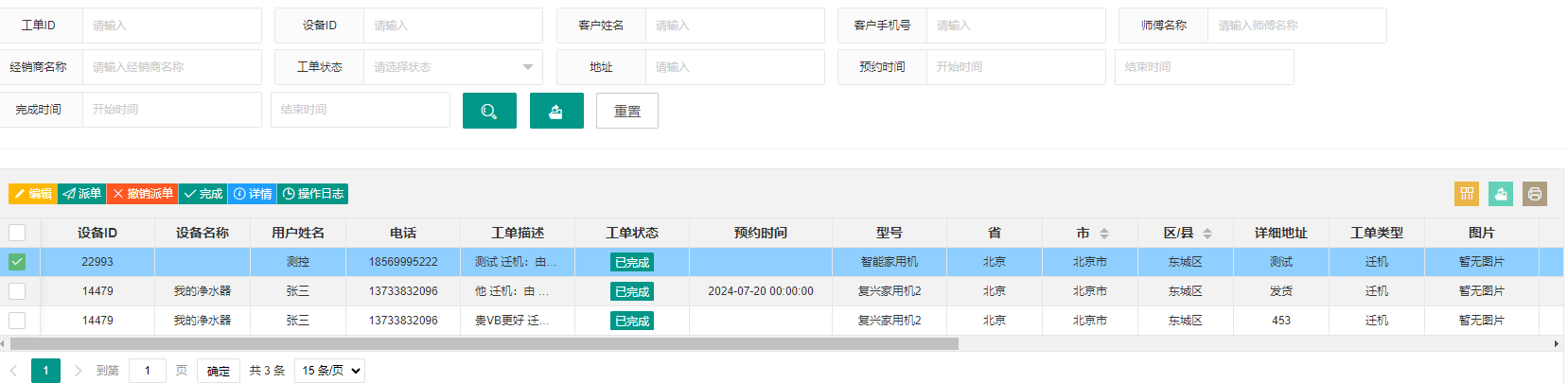Click the 453 address cell

[x=1281, y=321]
